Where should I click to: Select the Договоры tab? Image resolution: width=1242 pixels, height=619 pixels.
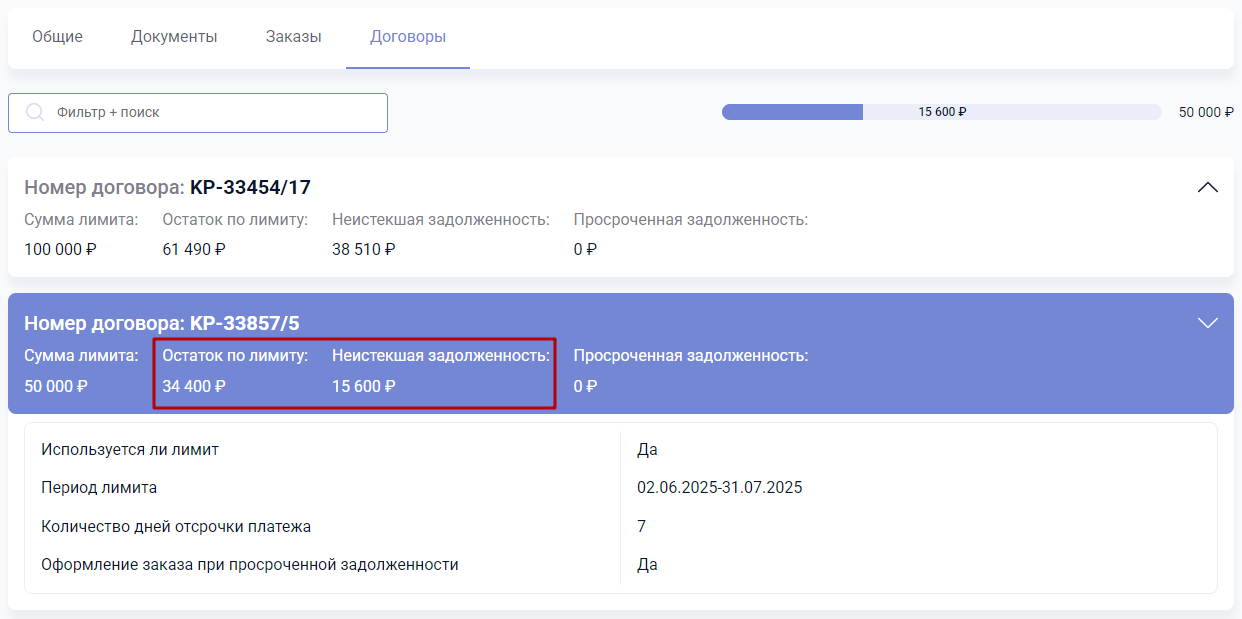pyautogui.click(x=408, y=37)
